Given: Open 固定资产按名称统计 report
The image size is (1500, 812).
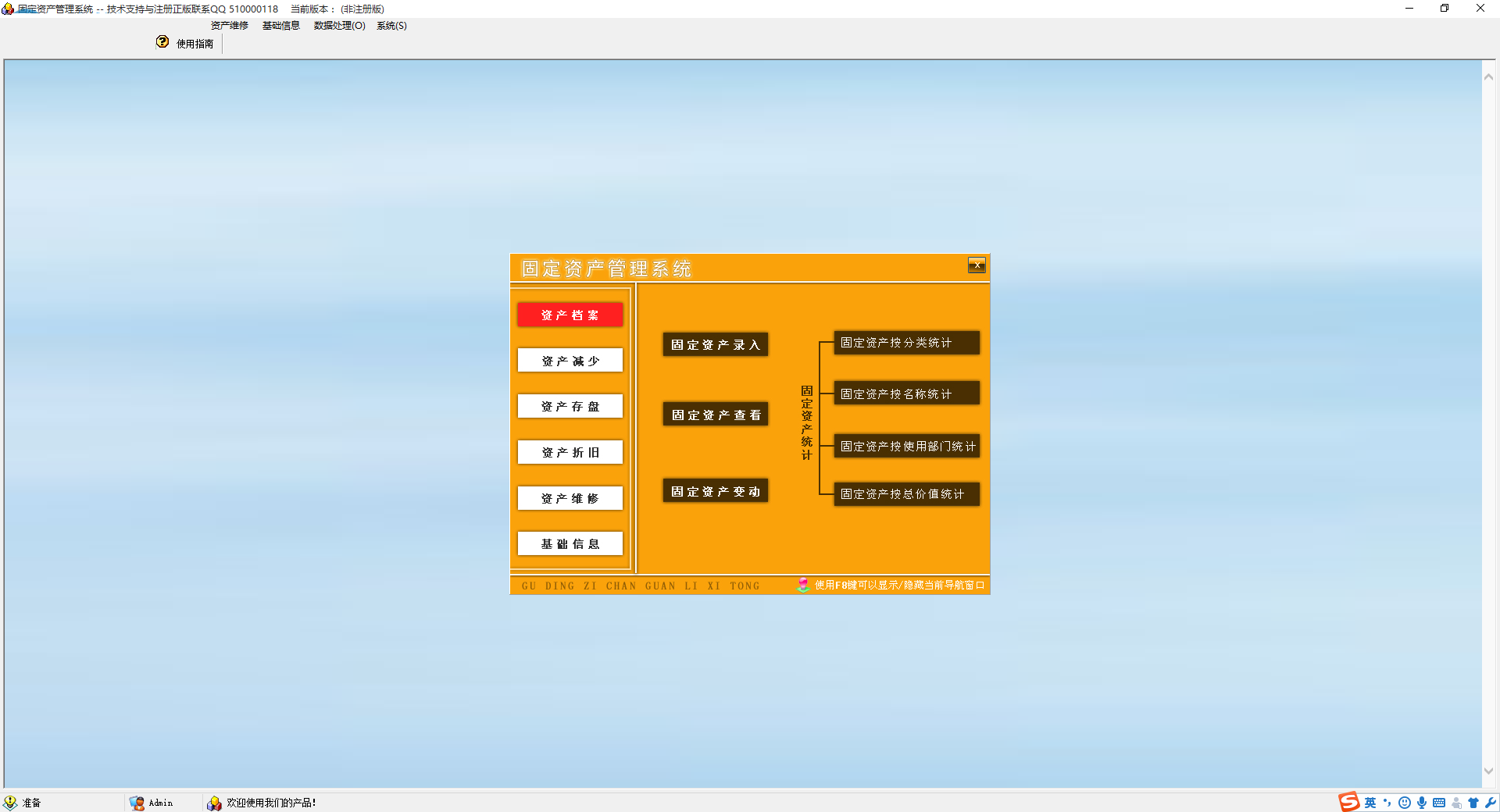Looking at the screenshot, I should click(906, 394).
